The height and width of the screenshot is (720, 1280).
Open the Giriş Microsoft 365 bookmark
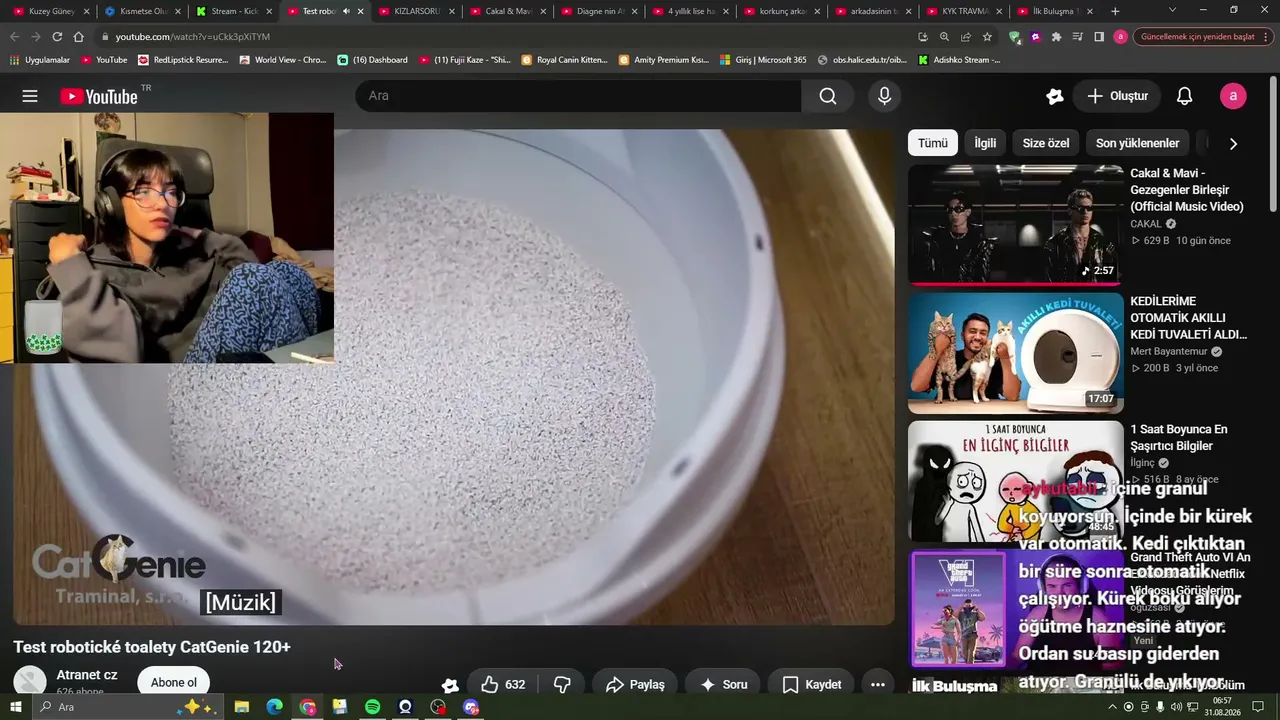(763, 60)
